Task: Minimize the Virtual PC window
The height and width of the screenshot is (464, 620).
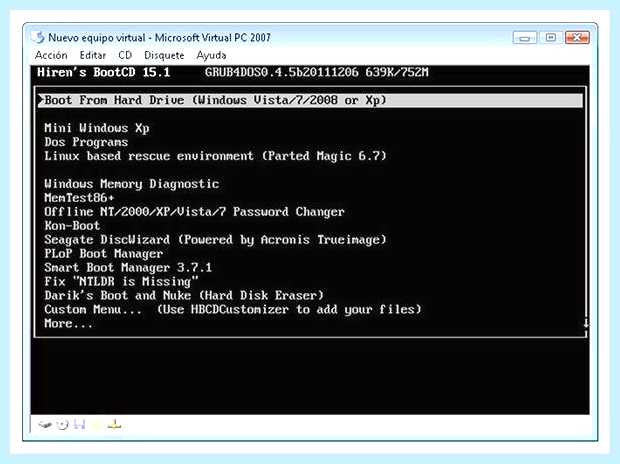Action: click(525, 38)
